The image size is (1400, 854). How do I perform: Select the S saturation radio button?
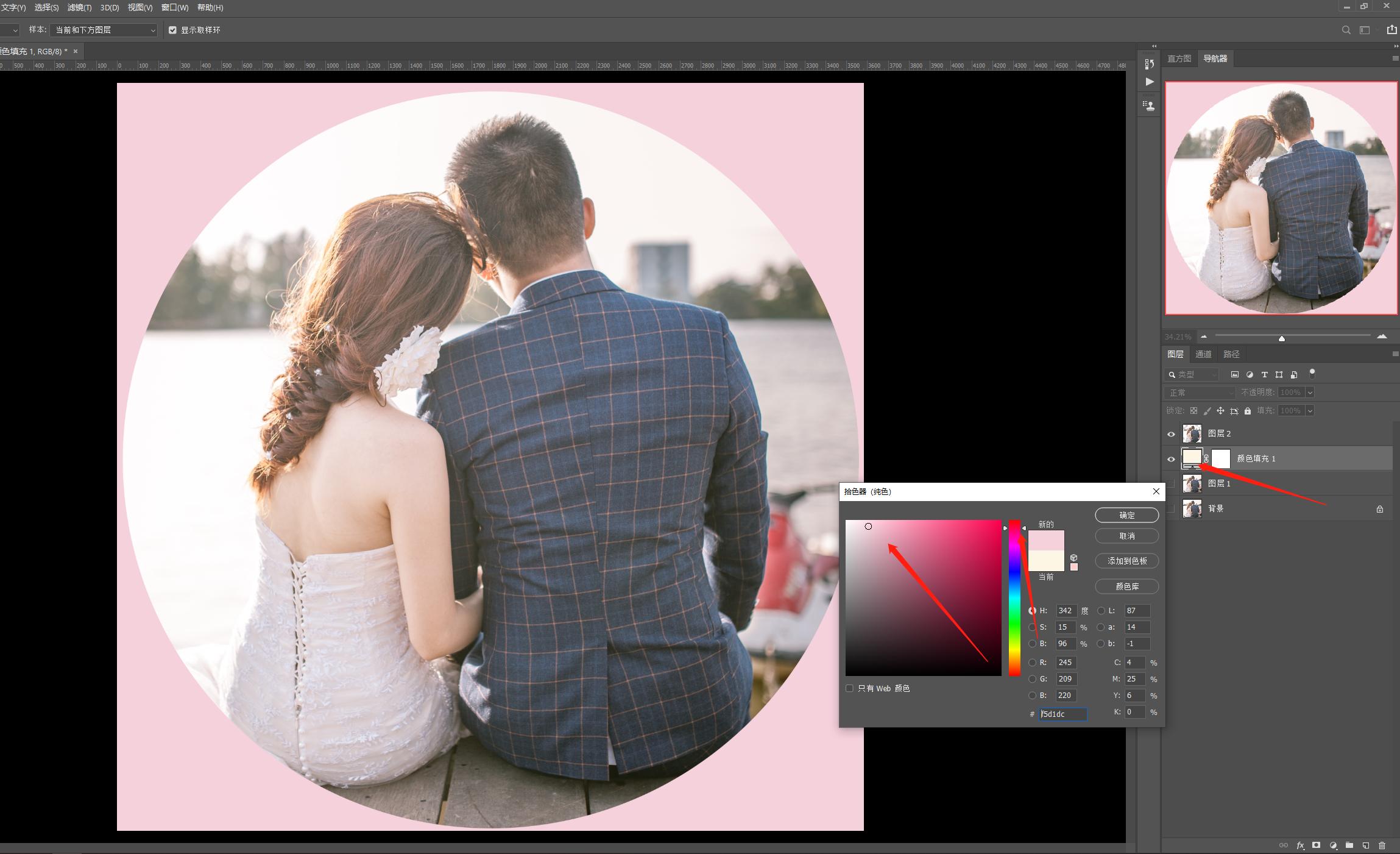pos(1032,627)
